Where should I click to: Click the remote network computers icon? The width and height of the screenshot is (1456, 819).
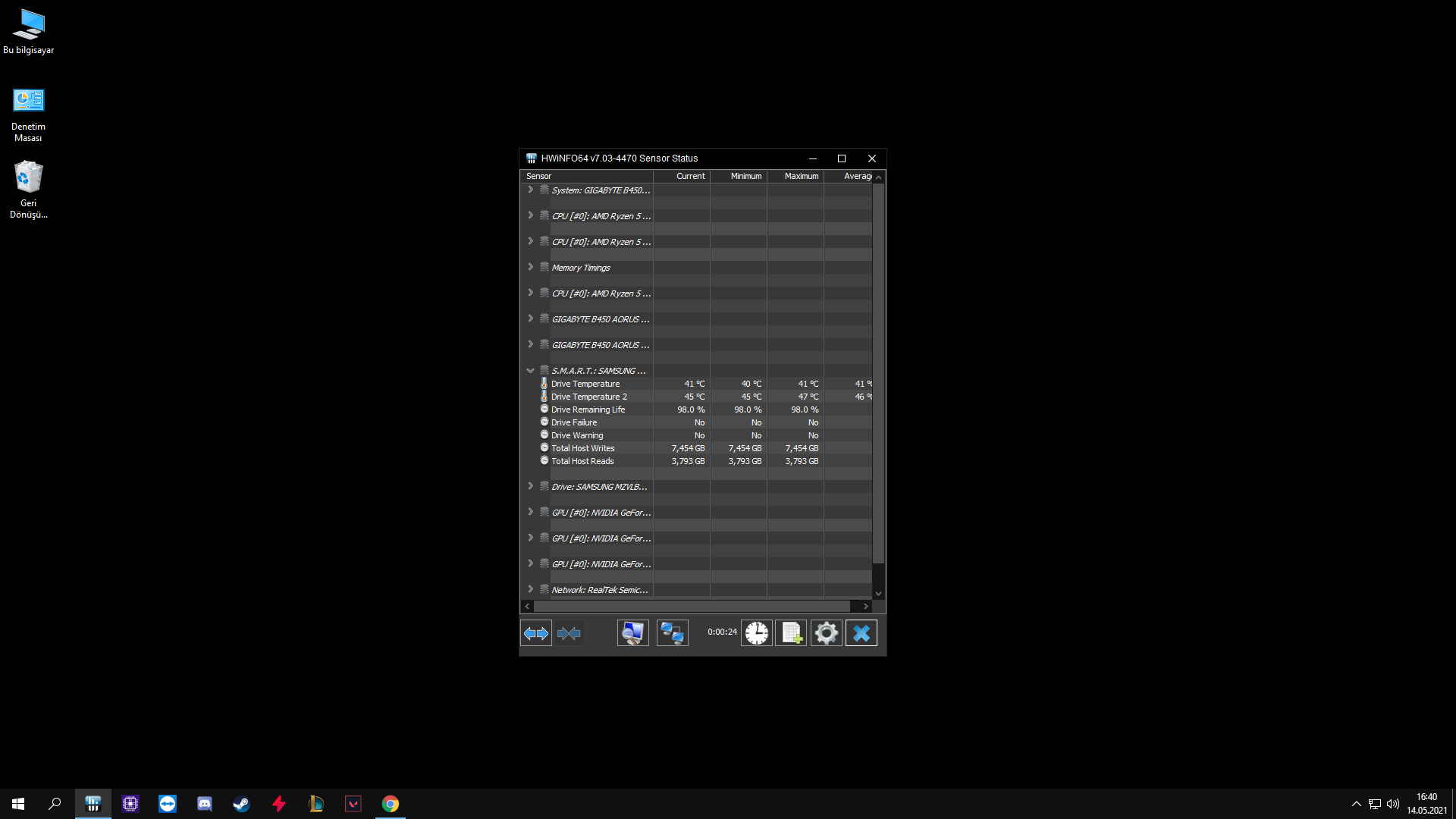672,633
